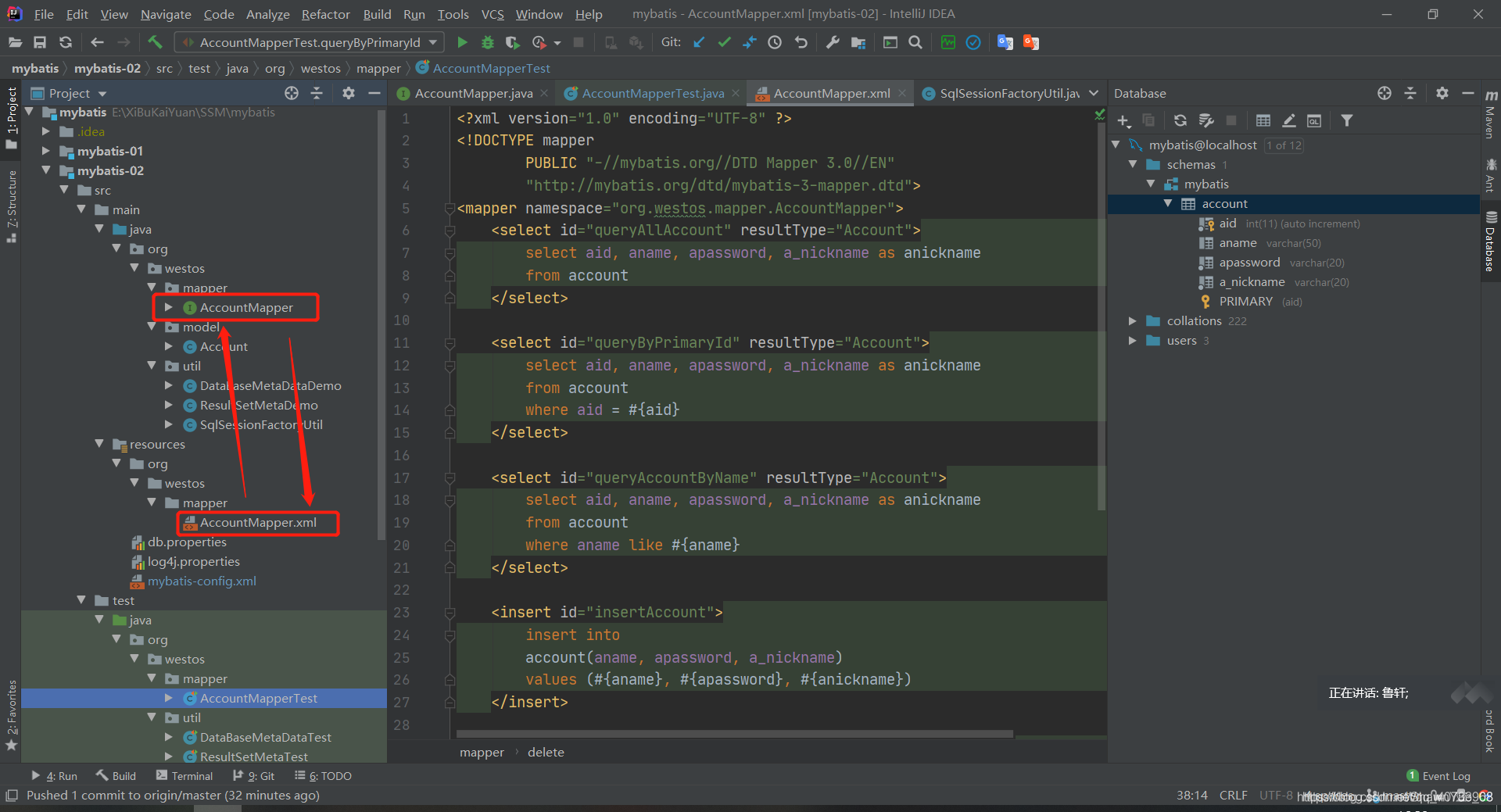The width and height of the screenshot is (1501, 812).
Task: Collapse schemas node in Database tree
Action: click(x=1132, y=164)
